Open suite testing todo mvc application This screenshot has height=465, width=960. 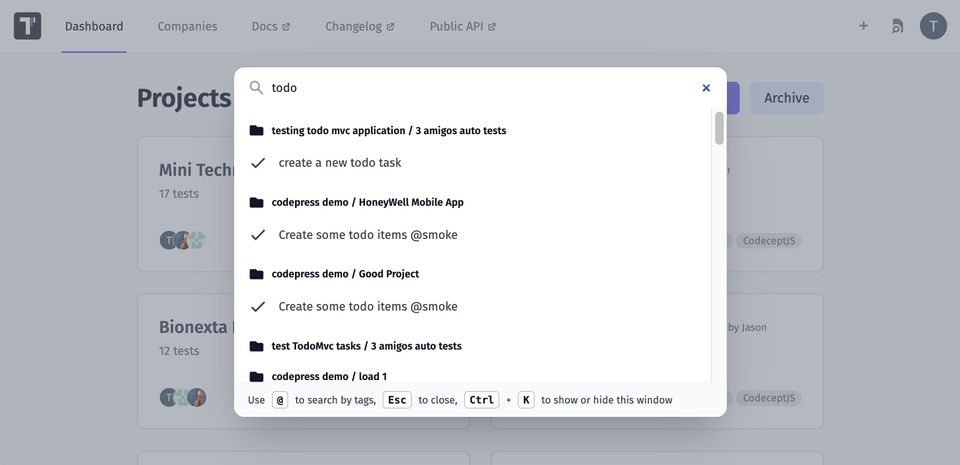389,130
